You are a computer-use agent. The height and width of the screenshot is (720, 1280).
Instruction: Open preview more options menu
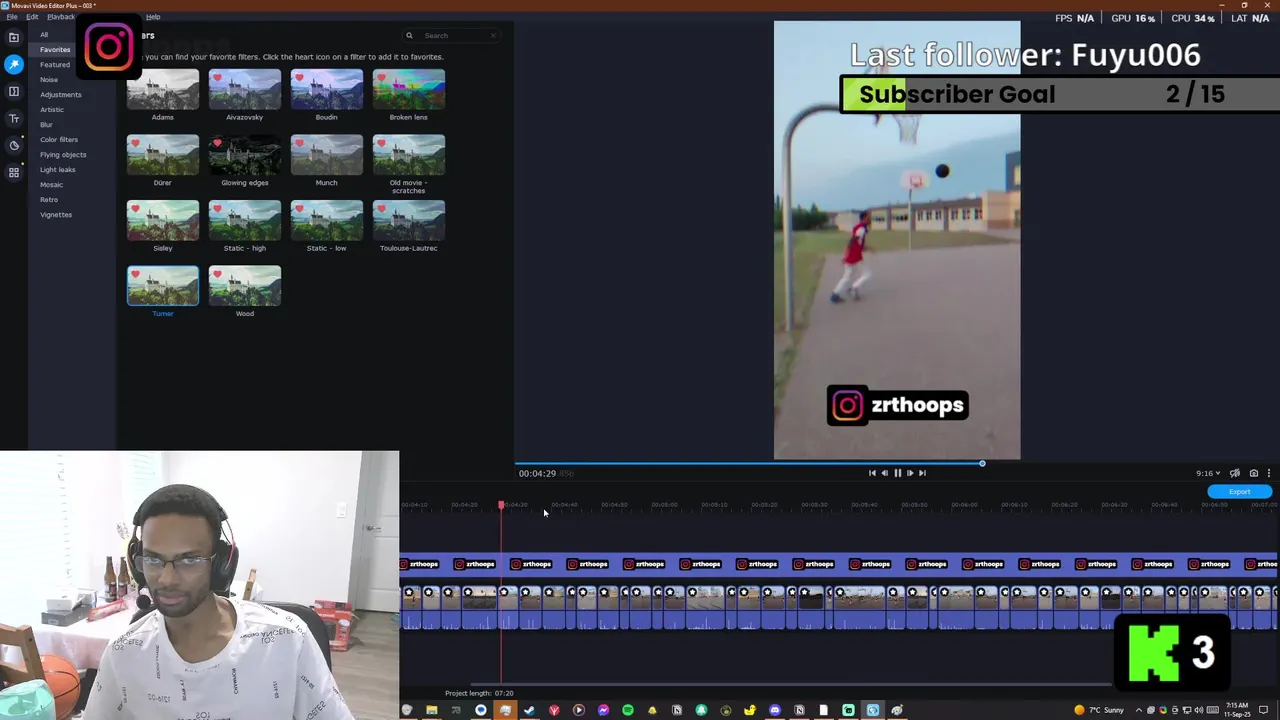pyautogui.click(x=1269, y=473)
